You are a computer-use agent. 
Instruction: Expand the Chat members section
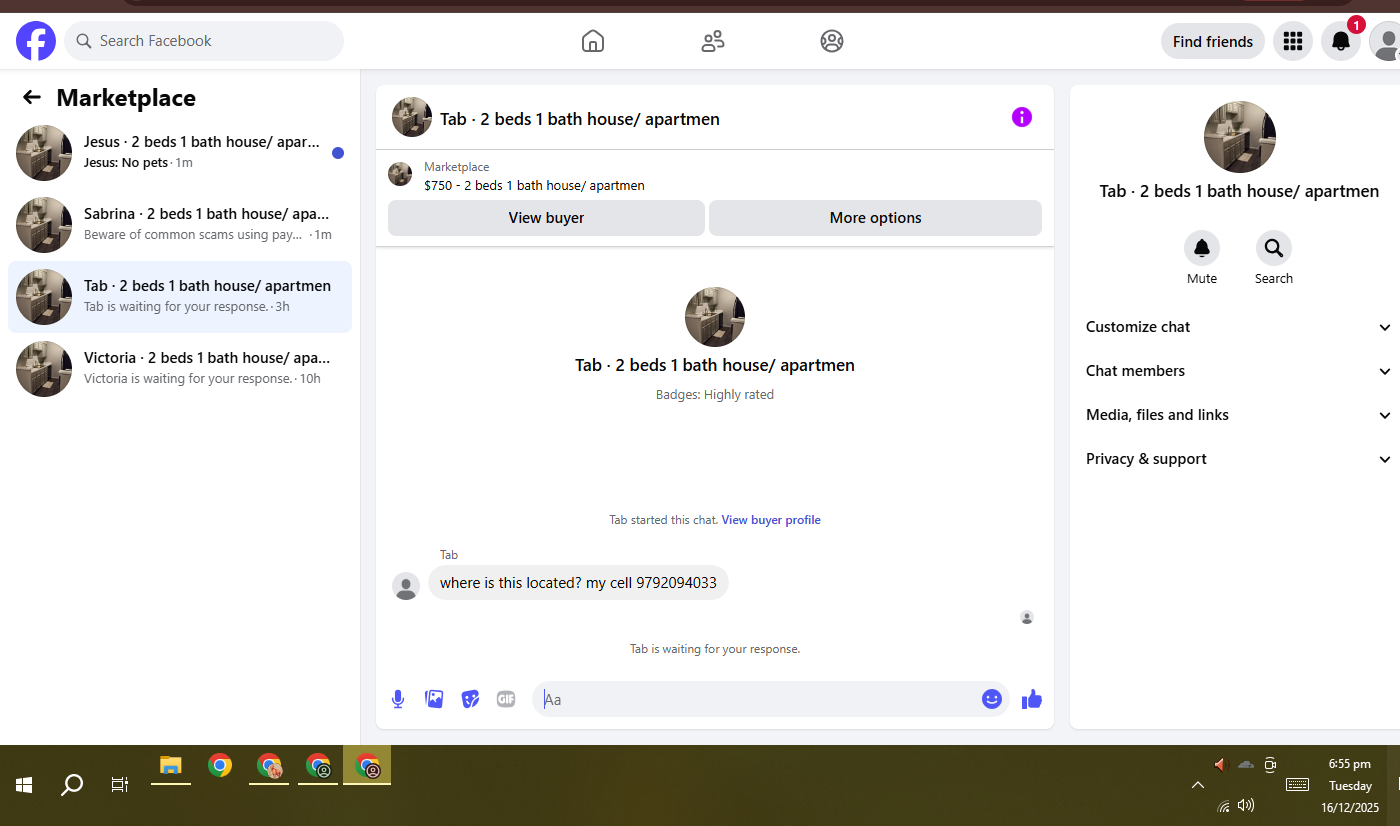click(1238, 371)
